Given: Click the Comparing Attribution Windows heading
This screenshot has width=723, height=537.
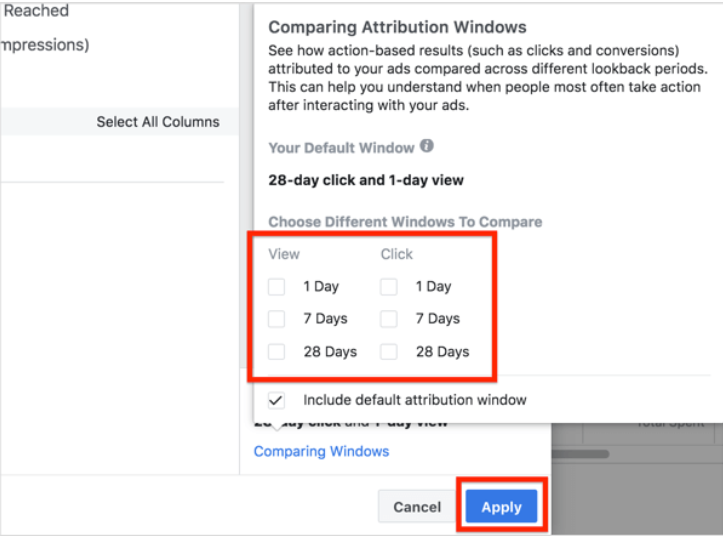Looking at the screenshot, I should click(397, 28).
